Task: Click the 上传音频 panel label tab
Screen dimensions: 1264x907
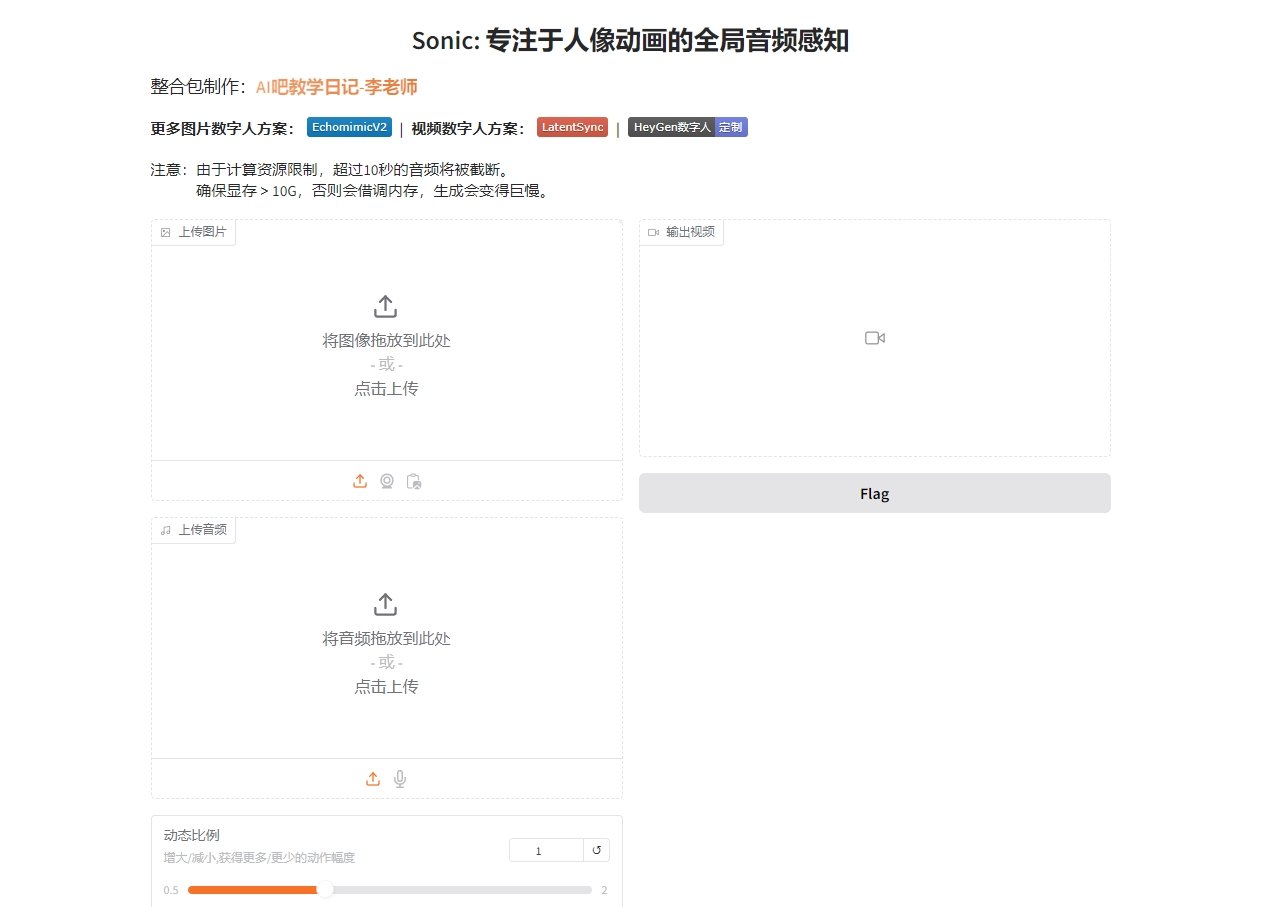Action: coord(193,530)
